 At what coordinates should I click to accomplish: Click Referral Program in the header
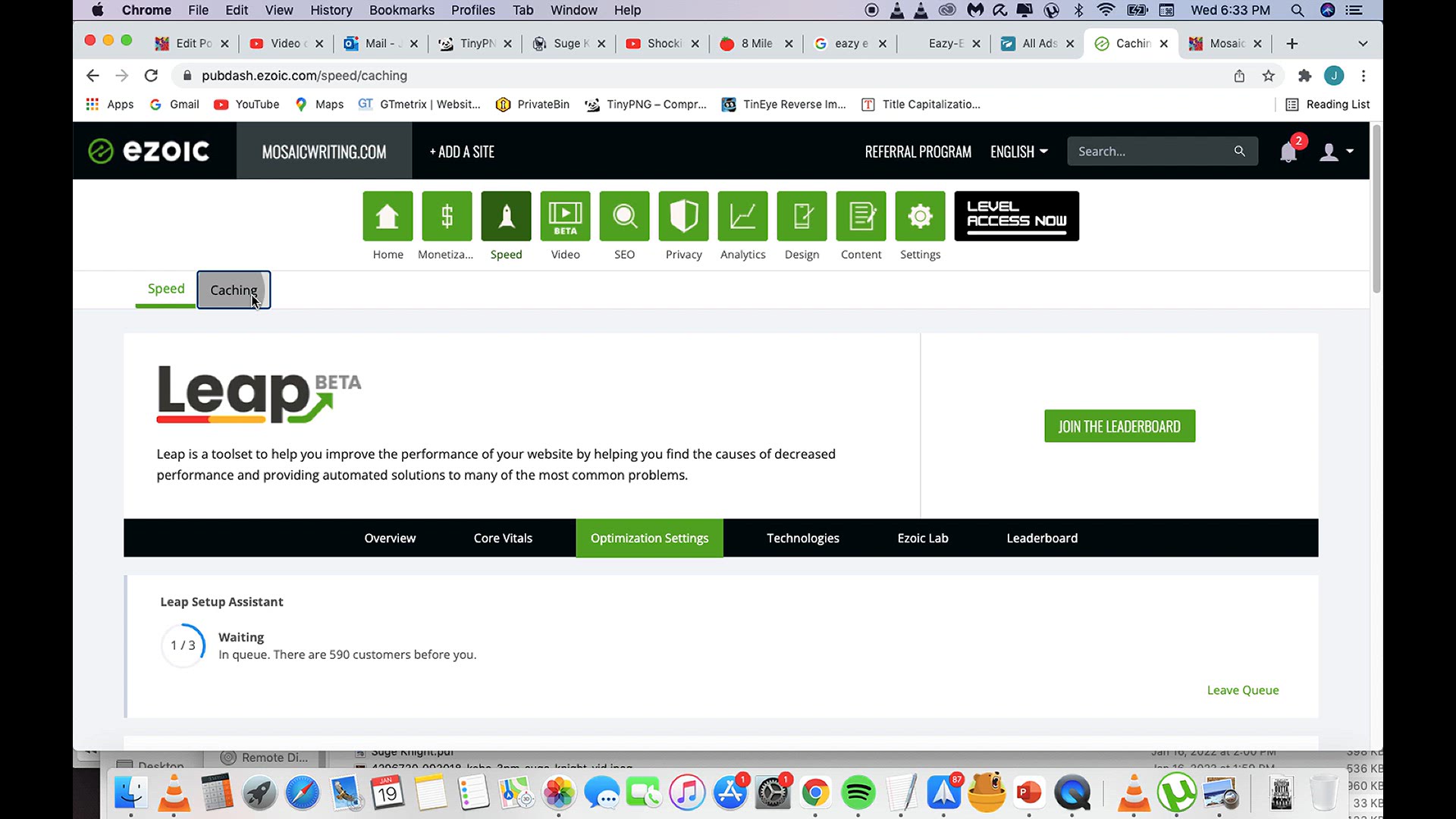pyautogui.click(x=918, y=151)
